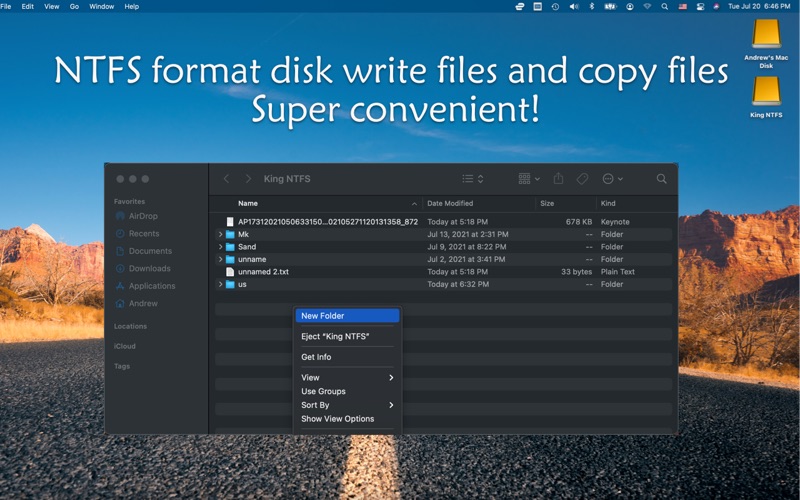
Task: Click the '33 bytes' size cell
Action: tap(577, 271)
